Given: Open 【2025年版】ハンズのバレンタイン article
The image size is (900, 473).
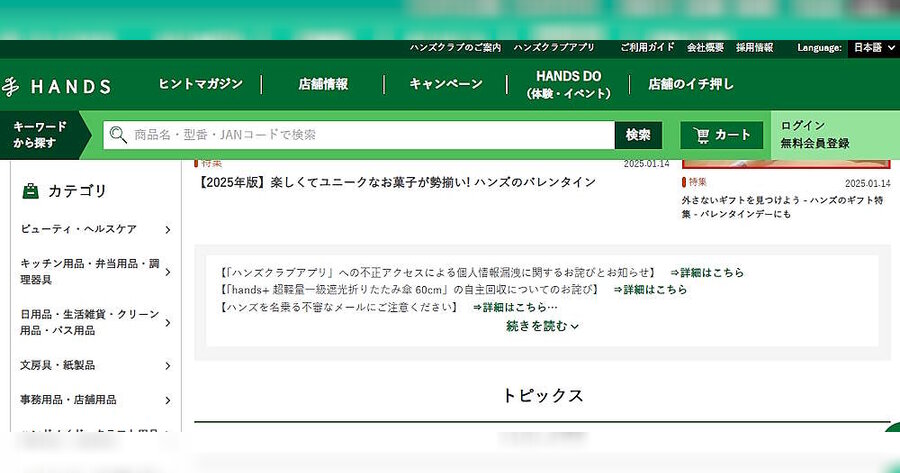Looking at the screenshot, I should point(397,183).
